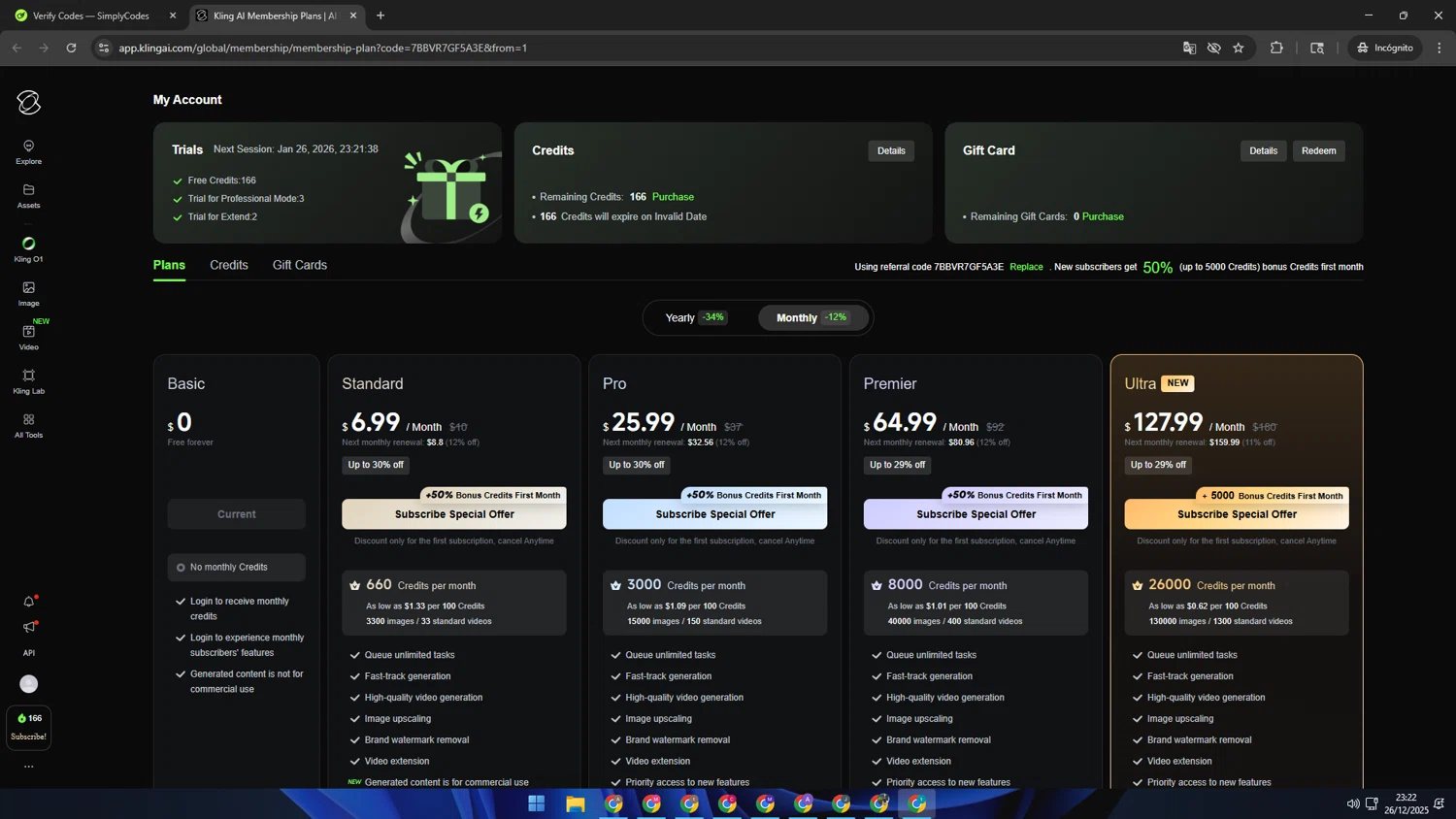Open Kling Lab in the sidebar
The width and height of the screenshot is (1456, 819).
point(28,381)
